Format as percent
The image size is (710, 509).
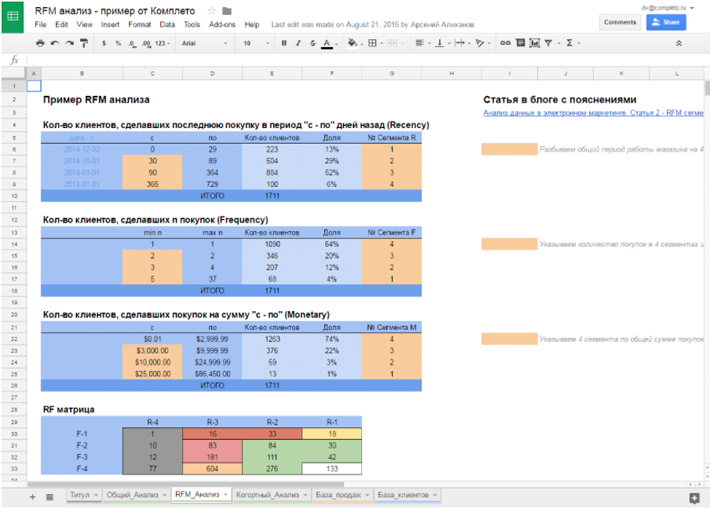118,43
